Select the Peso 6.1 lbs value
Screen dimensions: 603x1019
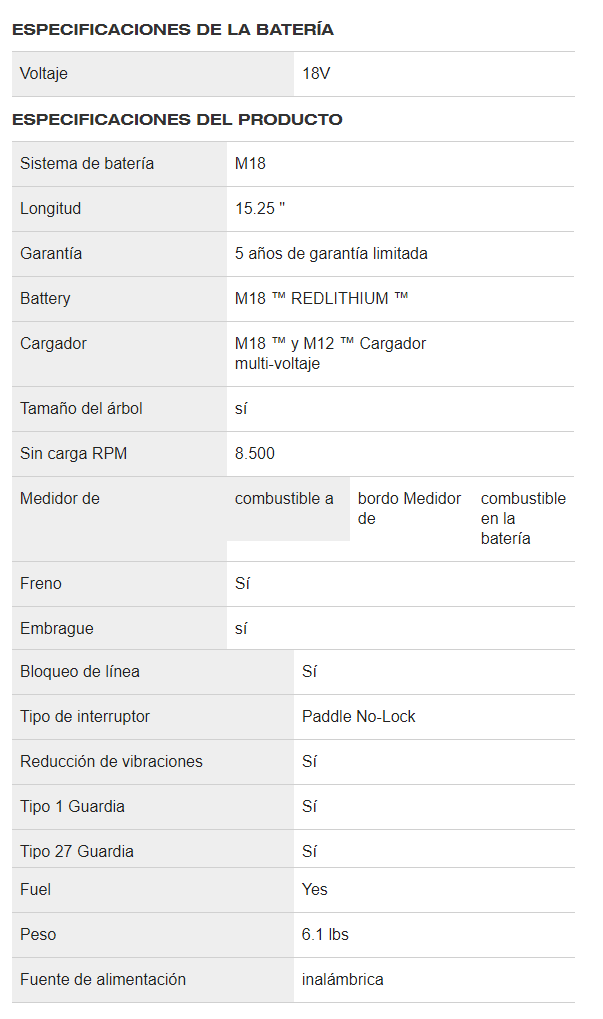(x=325, y=935)
